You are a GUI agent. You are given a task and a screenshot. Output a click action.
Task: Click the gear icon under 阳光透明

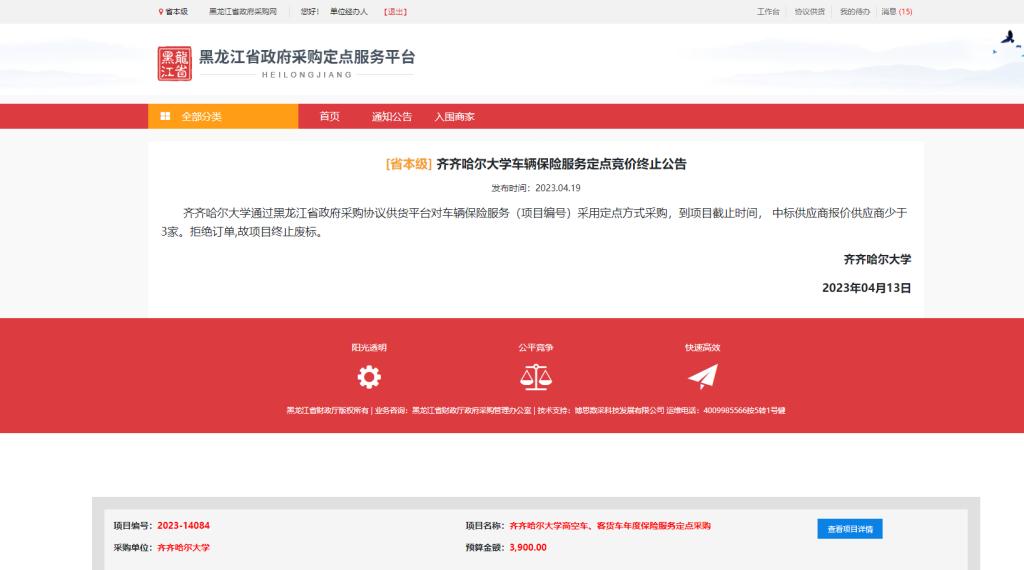pos(369,377)
